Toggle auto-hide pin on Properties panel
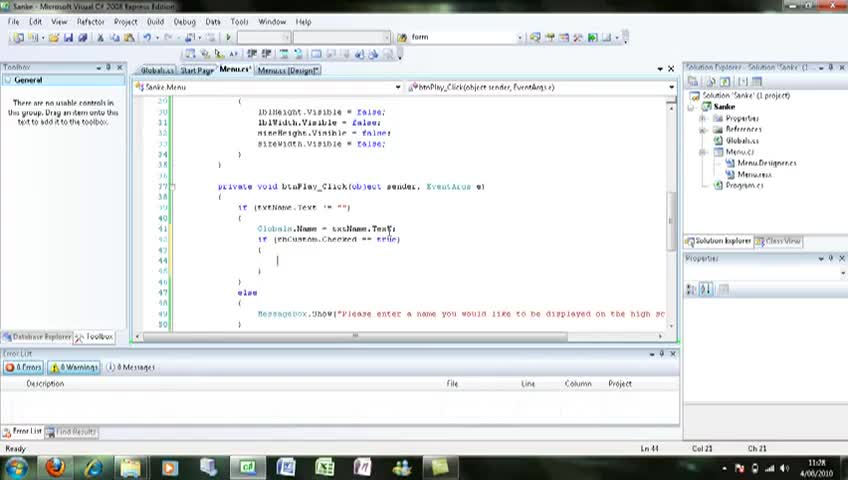 (x=831, y=258)
